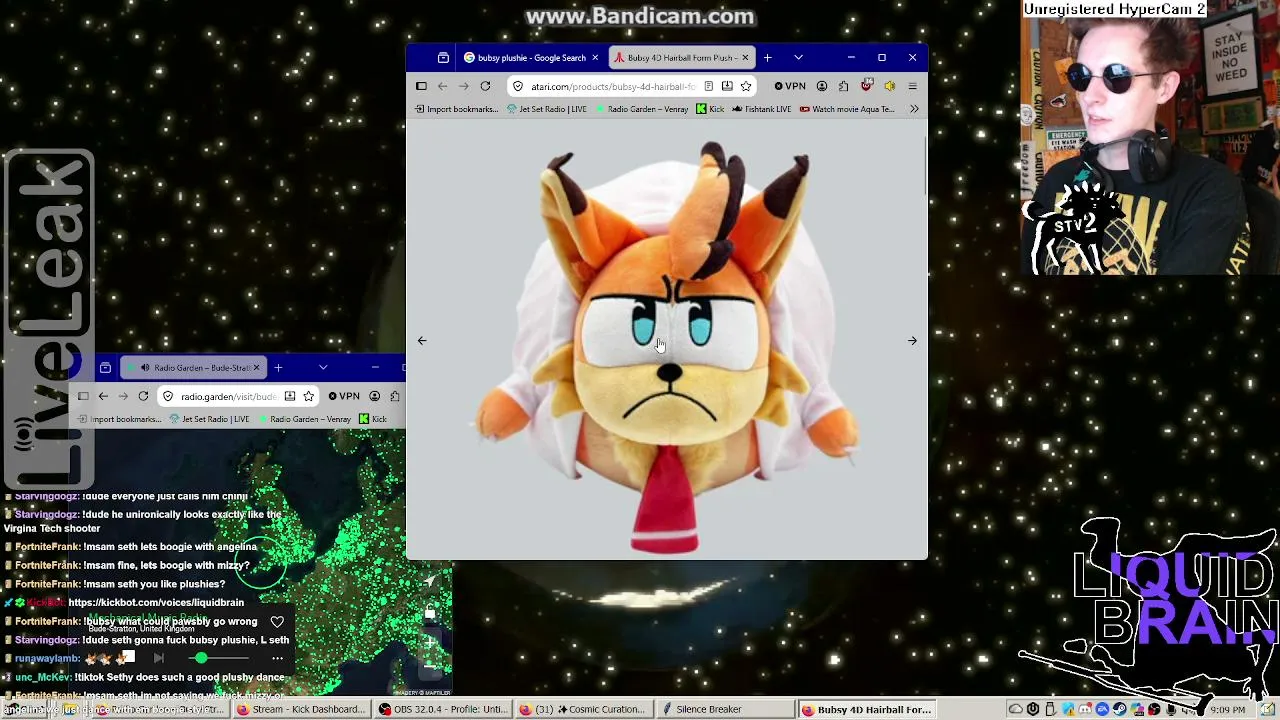The image size is (1280, 720).
Task: Adjust the Radio Garden volume slider
Action: click(220, 658)
